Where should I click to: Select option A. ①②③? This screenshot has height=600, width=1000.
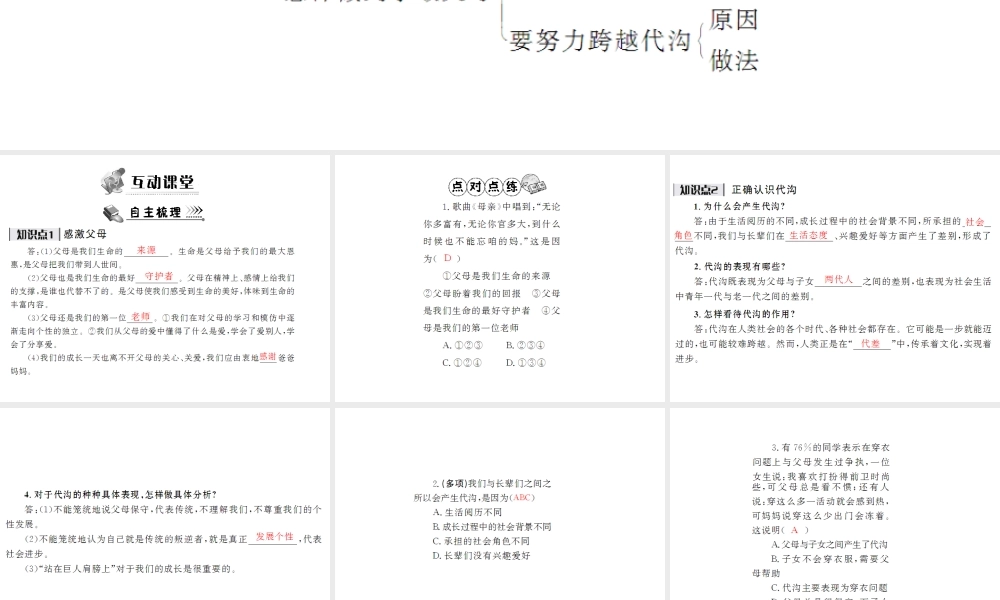(463, 345)
